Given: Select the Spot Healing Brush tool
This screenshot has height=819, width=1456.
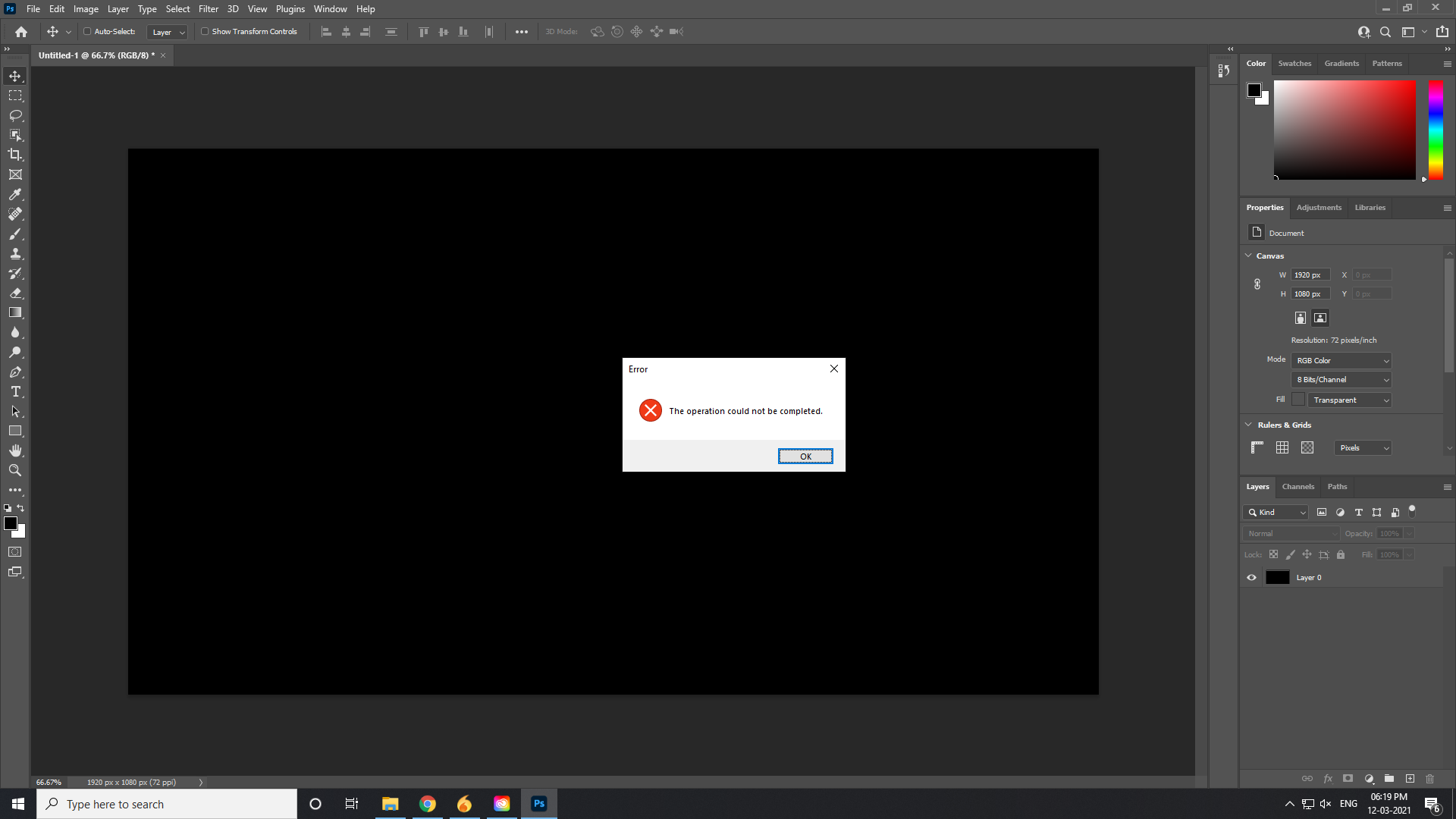Looking at the screenshot, I should pyautogui.click(x=15, y=214).
